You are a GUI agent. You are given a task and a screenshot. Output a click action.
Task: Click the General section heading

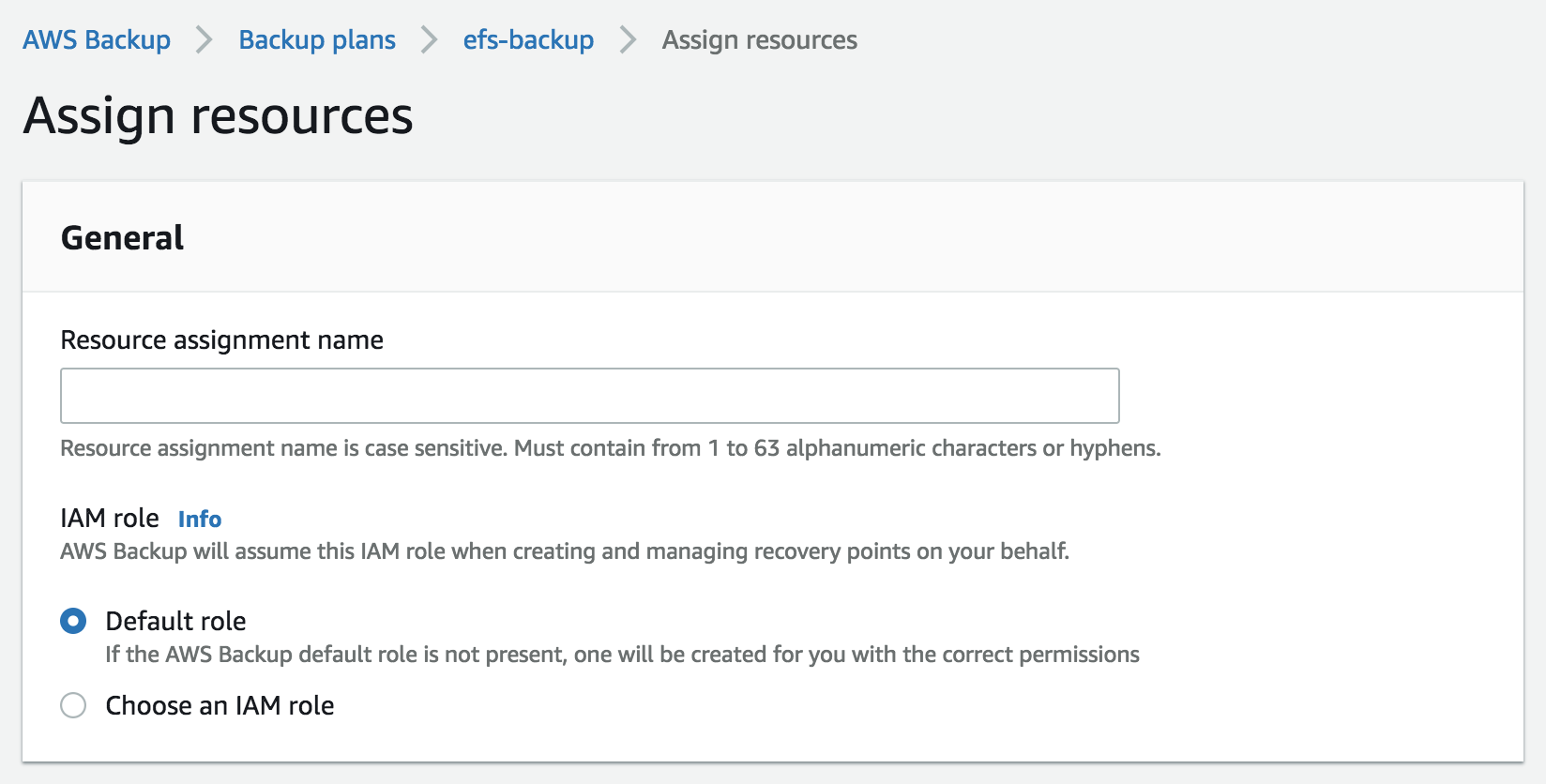point(122,238)
